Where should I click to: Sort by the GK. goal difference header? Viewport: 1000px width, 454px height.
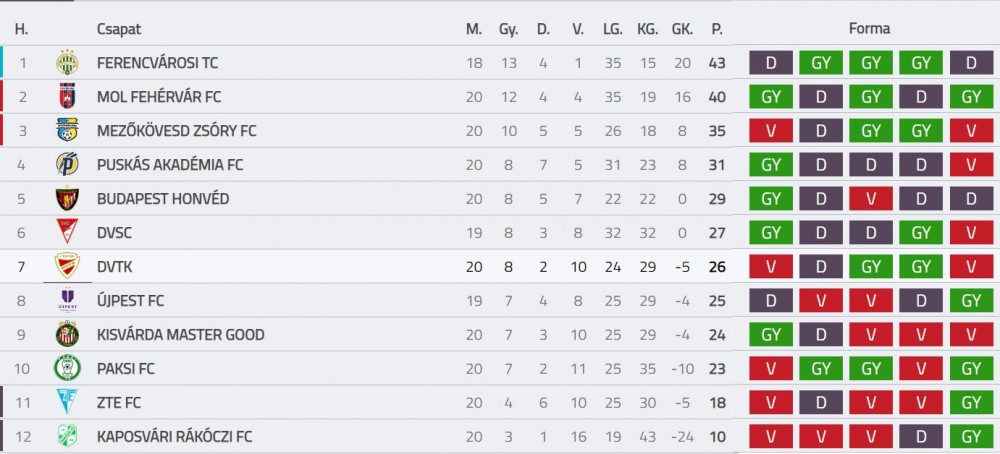682,29
